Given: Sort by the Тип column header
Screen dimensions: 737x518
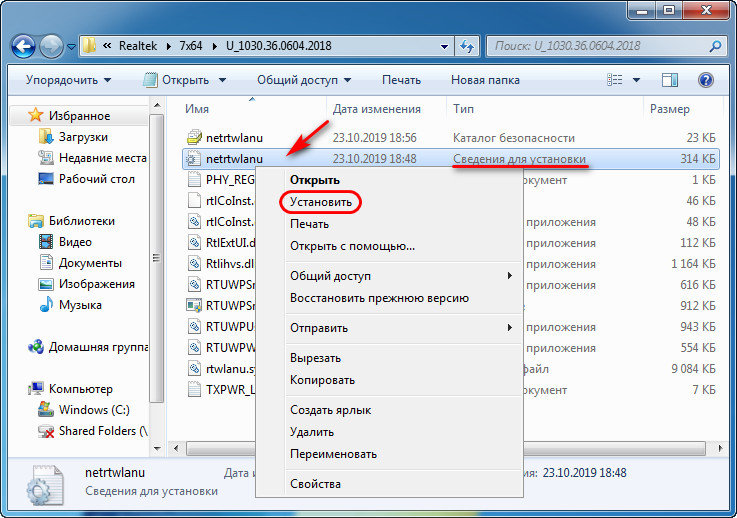Looking at the screenshot, I should 463,109.
